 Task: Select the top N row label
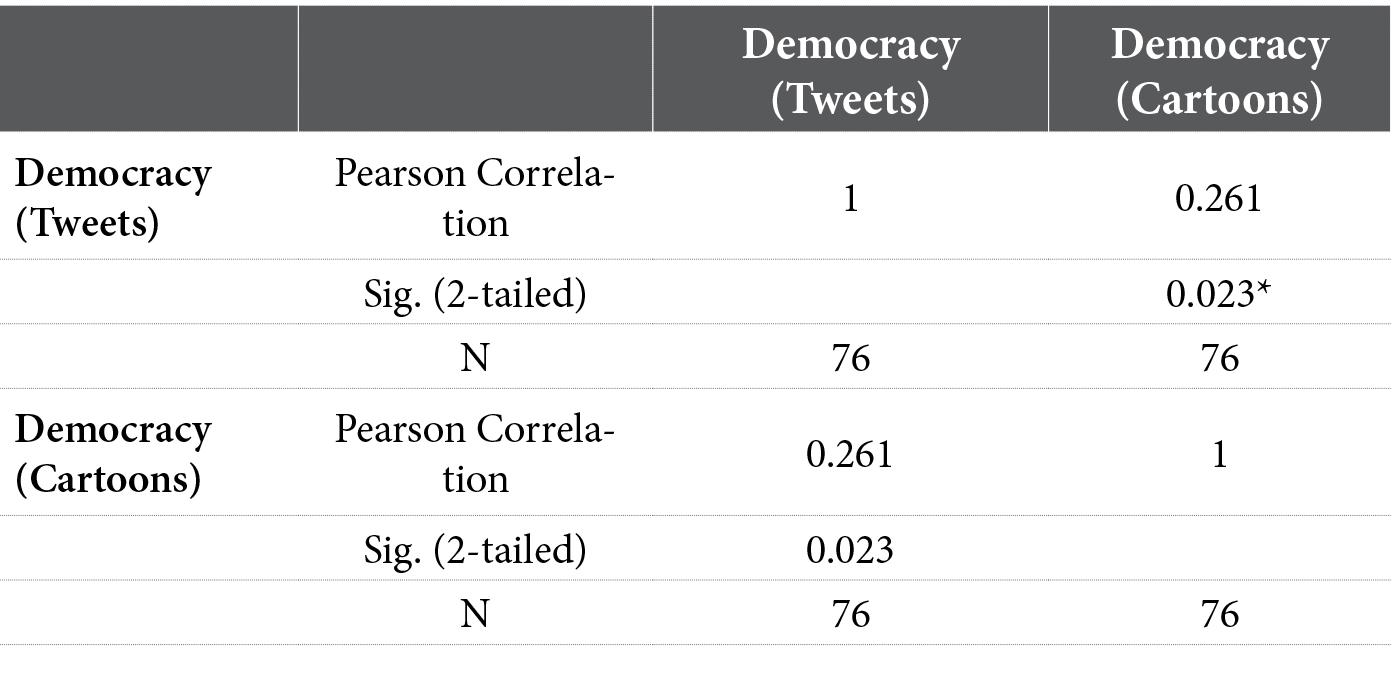click(x=475, y=357)
